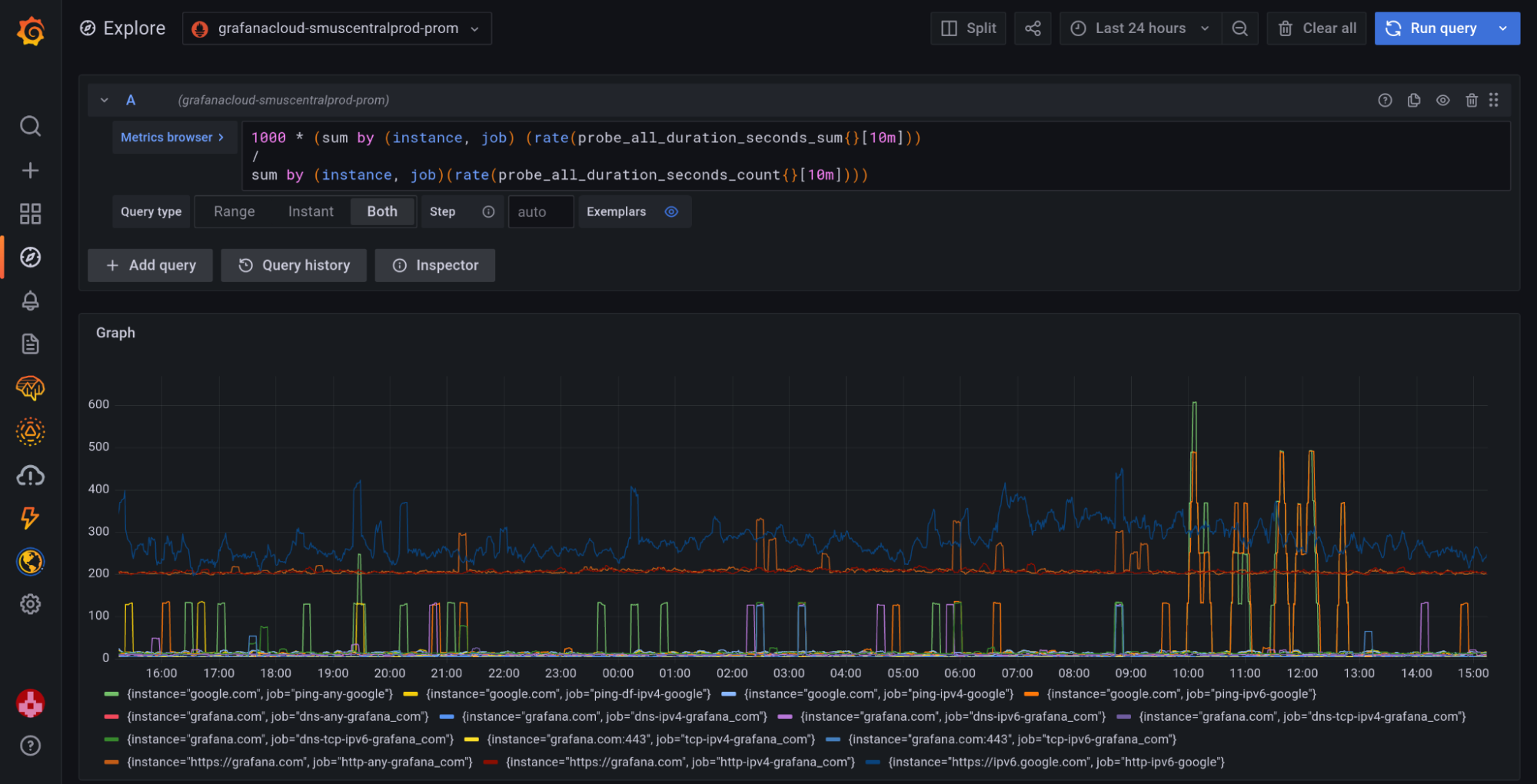Select the Instant query type
1537x784 pixels.
(311, 211)
